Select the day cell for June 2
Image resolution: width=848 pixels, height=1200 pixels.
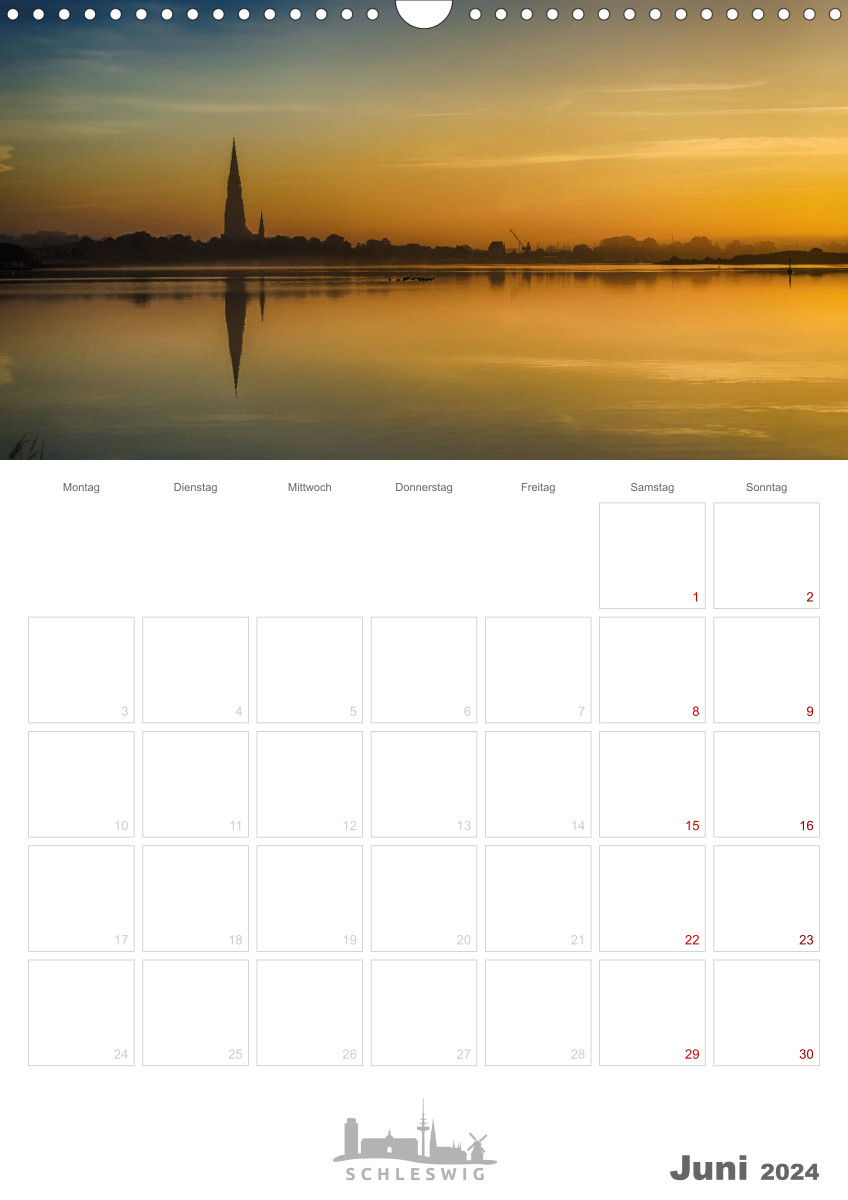tap(766, 555)
